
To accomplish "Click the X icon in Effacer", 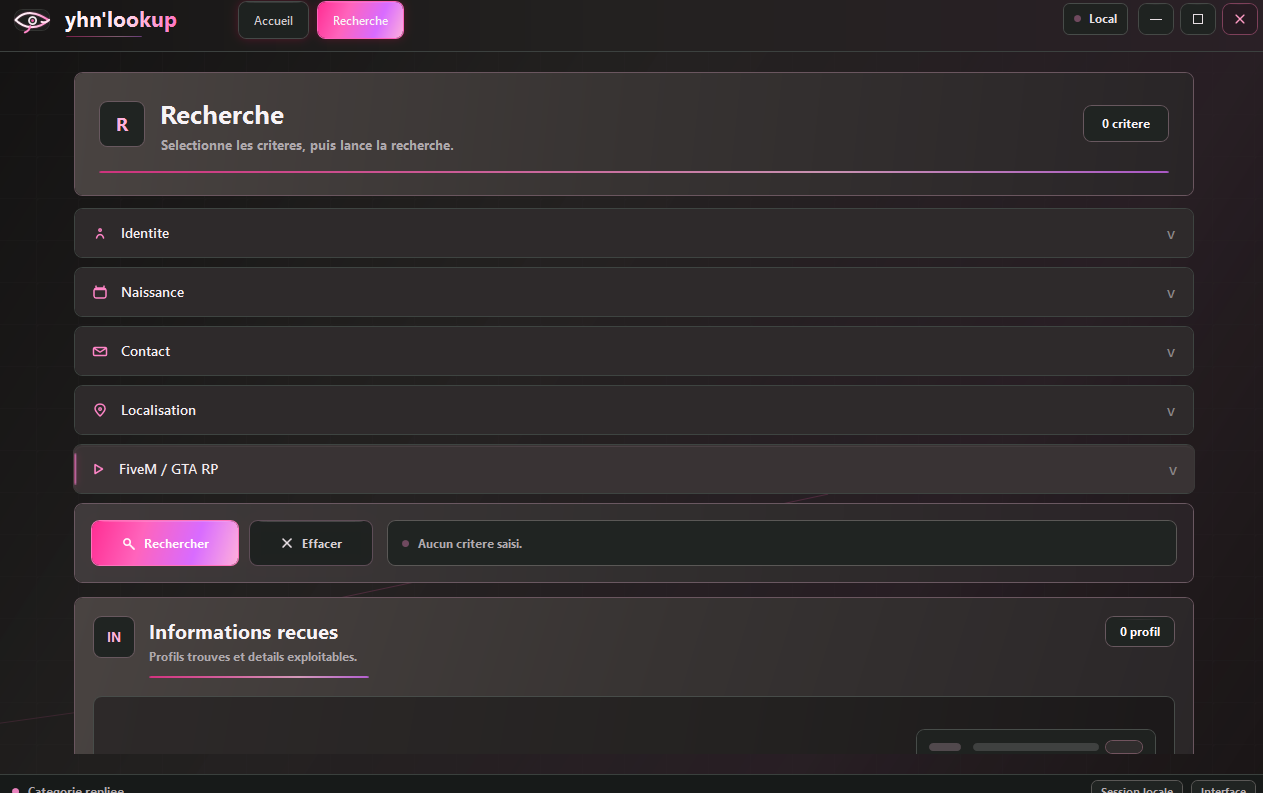I will pyautogui.click(x=287, y=544).
